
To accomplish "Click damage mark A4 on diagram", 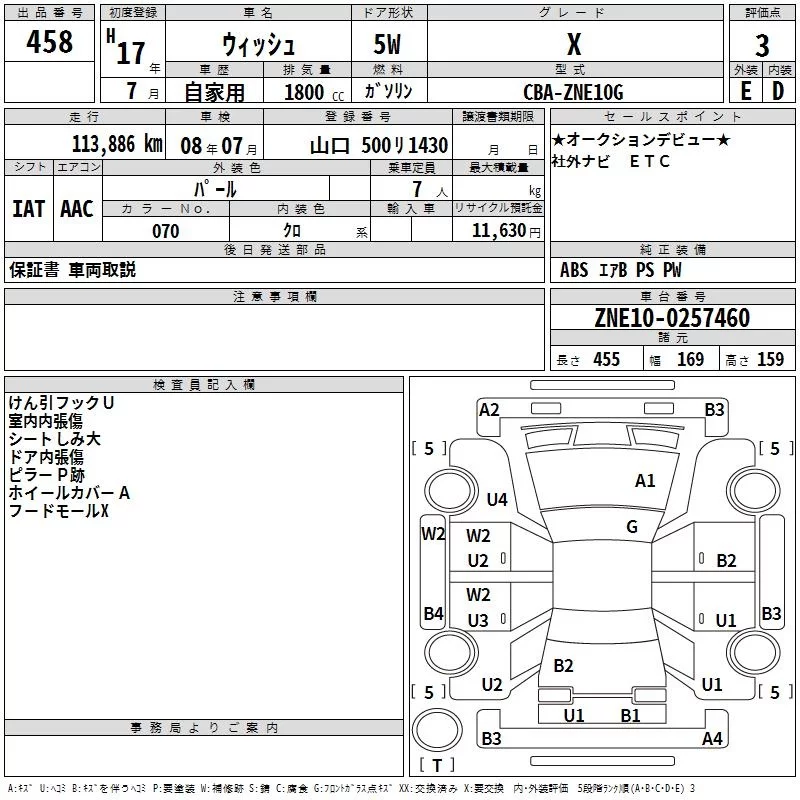I will 712,738.
